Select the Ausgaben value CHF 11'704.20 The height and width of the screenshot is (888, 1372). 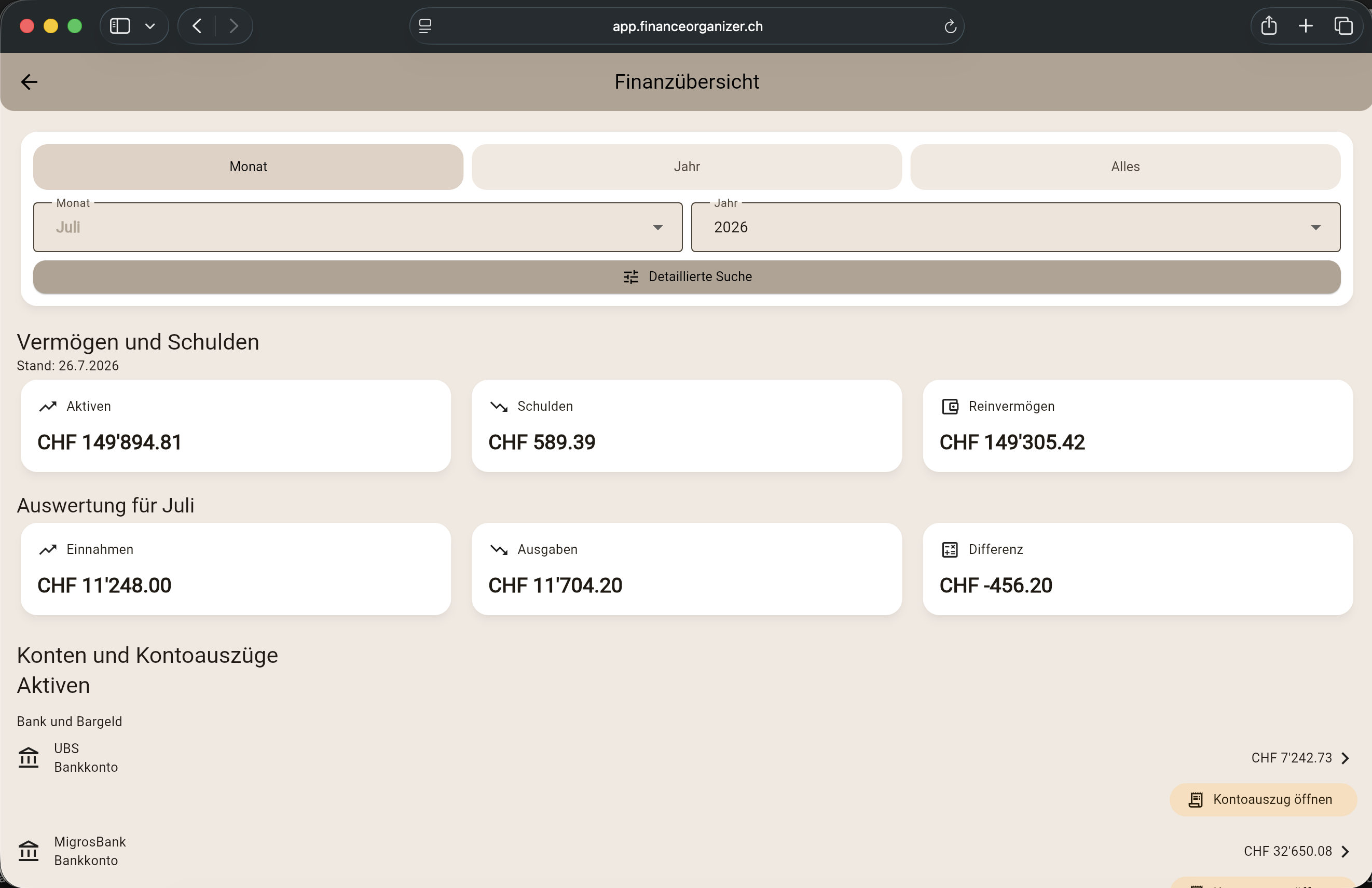pyautogui.click(x=555, y=586)
